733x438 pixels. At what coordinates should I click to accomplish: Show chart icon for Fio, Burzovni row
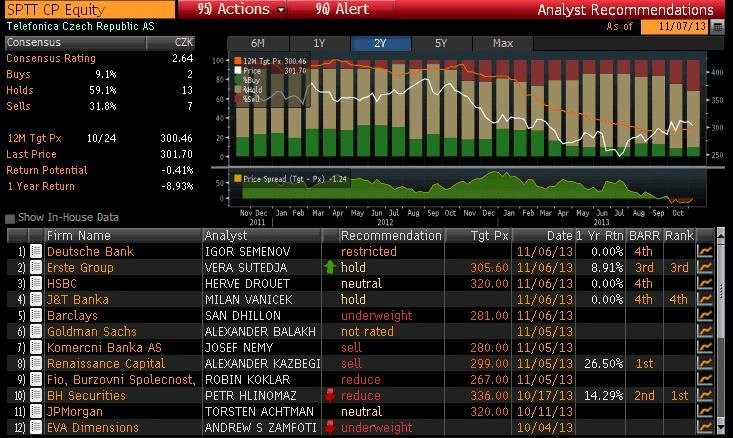pyautogui.click(x=704, y=380)
